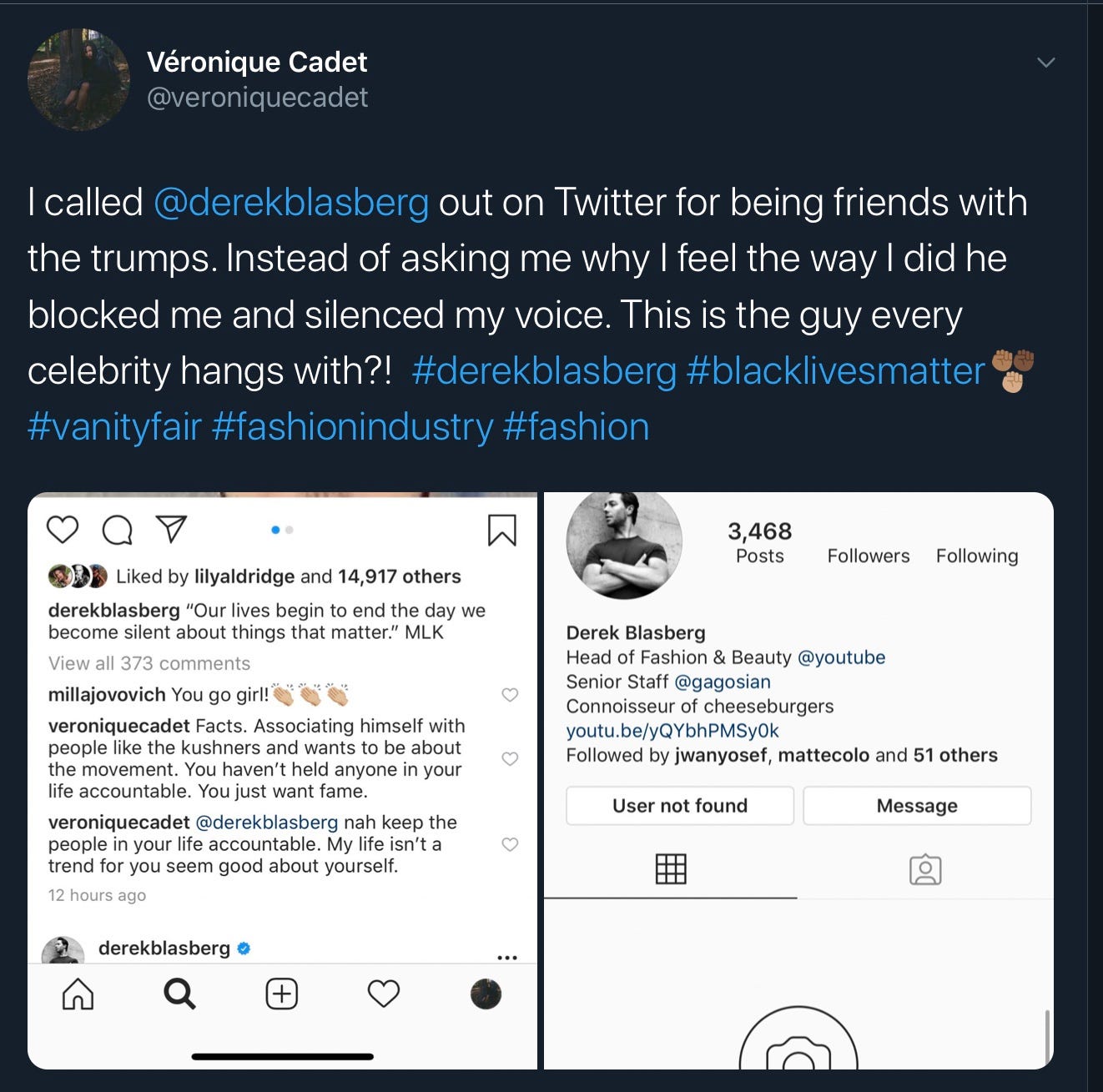
Task: Share post using paper plane icon
Action: pos(171,529)
